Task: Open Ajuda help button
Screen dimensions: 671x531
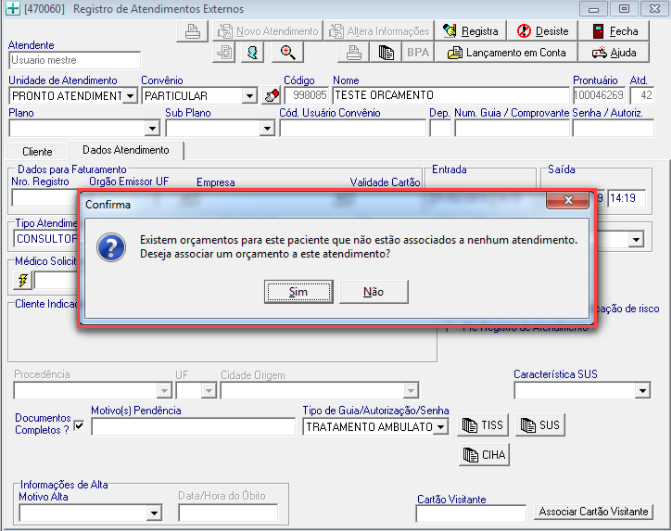Action: point(614,53)
